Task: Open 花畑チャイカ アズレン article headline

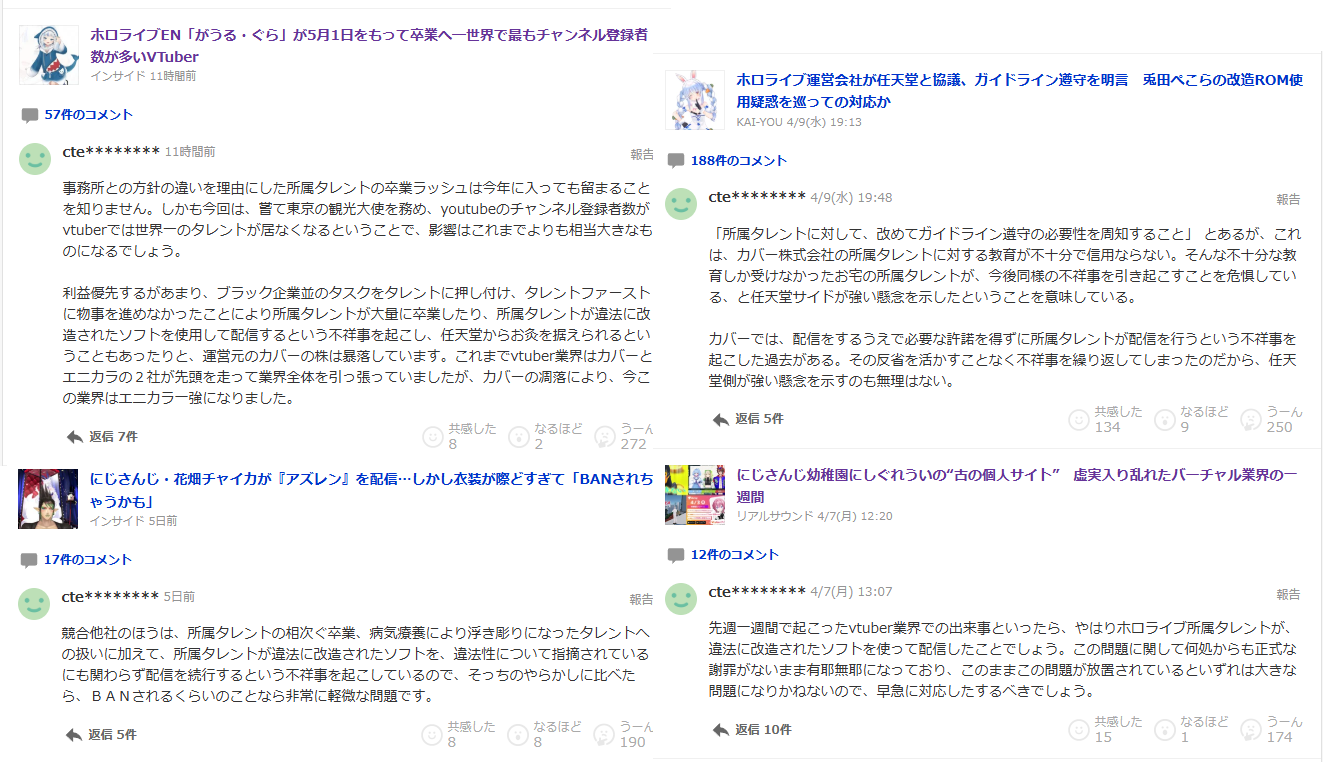Action: (370, 489)
